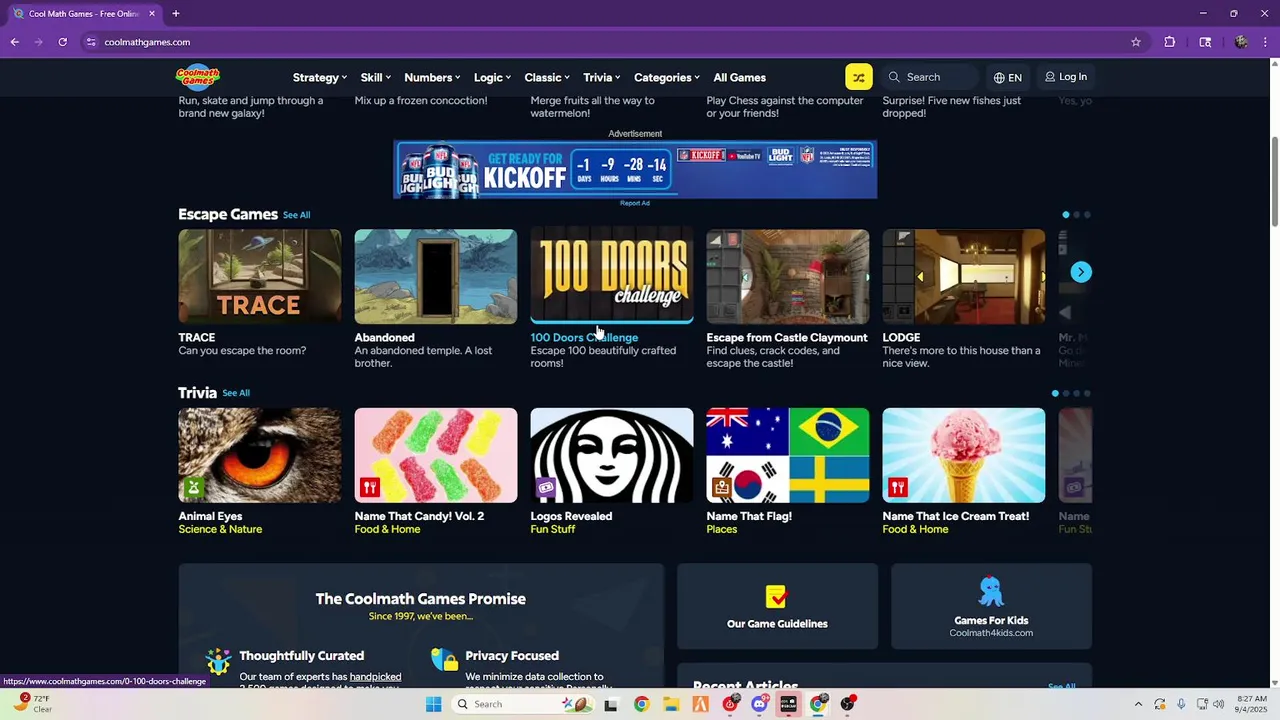Open the Classic dropdown
Image resolution: width=1280 pixels, height=720 pixels.
click(547, 78)
